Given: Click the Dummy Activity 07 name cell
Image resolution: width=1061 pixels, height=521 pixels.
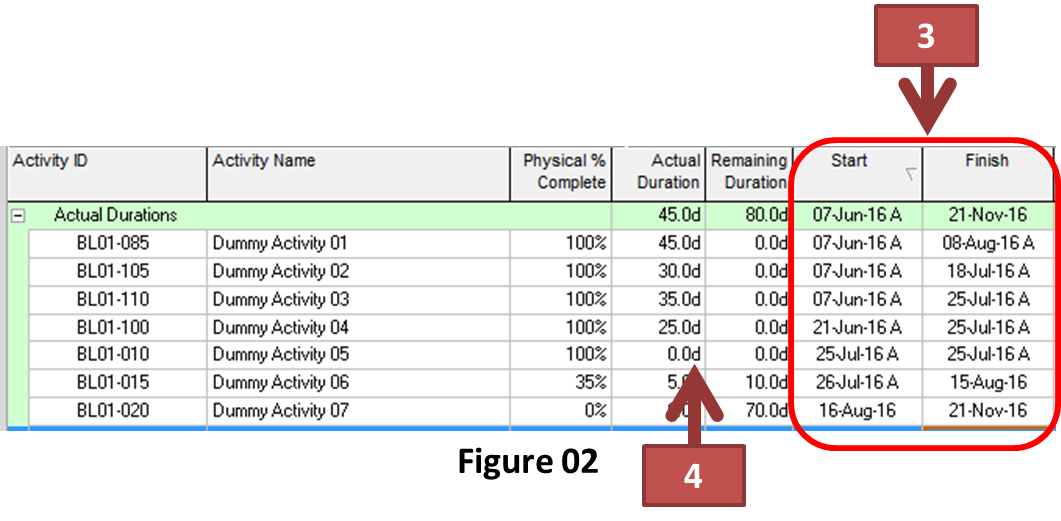Looking at the screenshot, I should 358,410.
